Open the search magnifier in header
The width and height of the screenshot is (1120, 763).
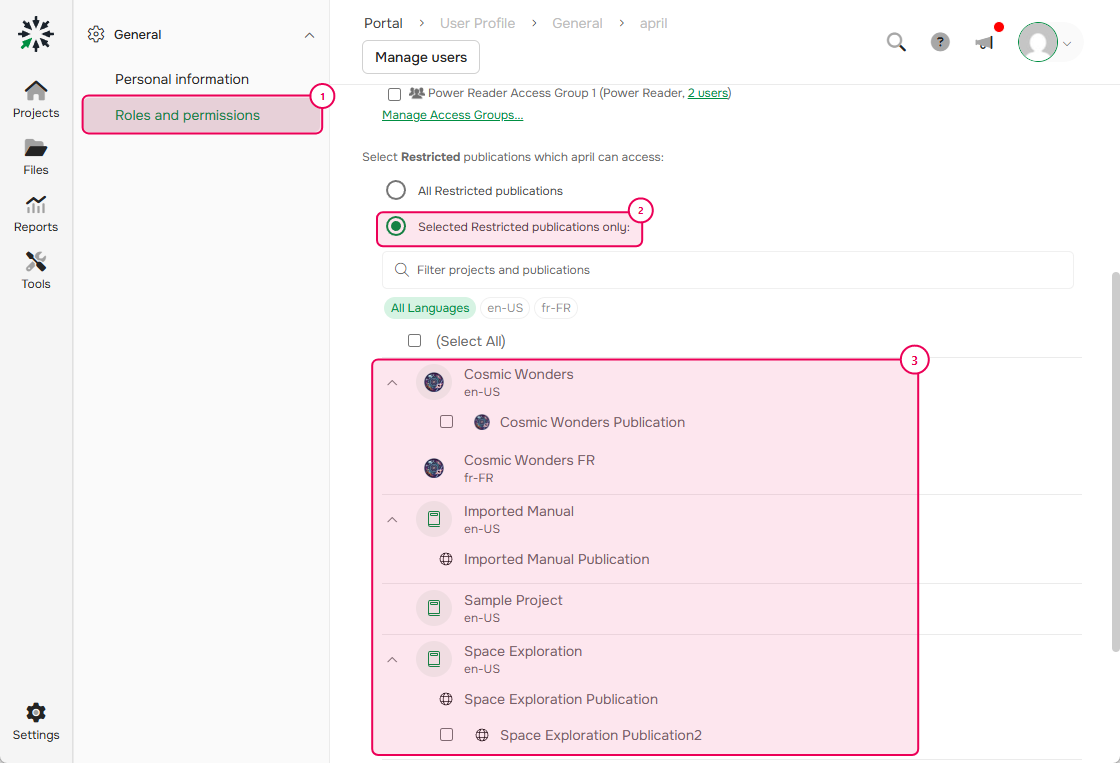coord(896,42)
